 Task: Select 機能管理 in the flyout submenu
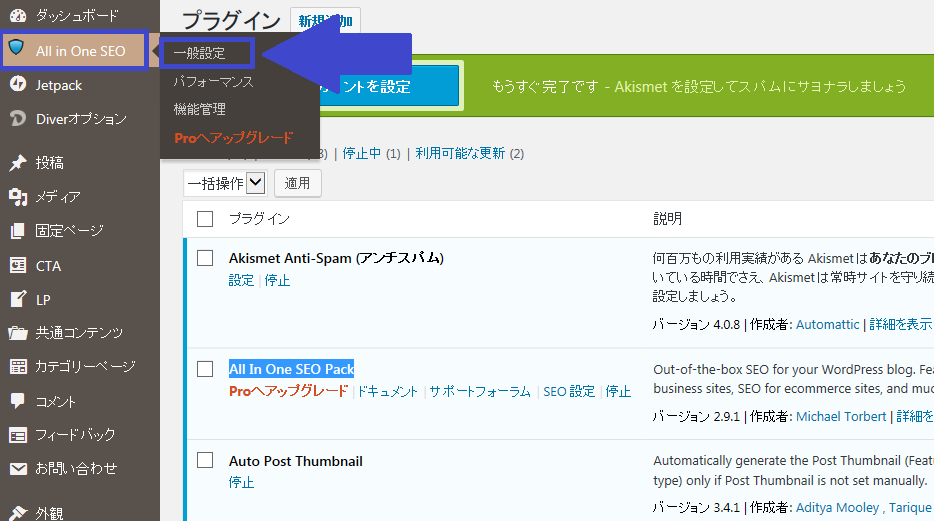click(x=200, y=109)
